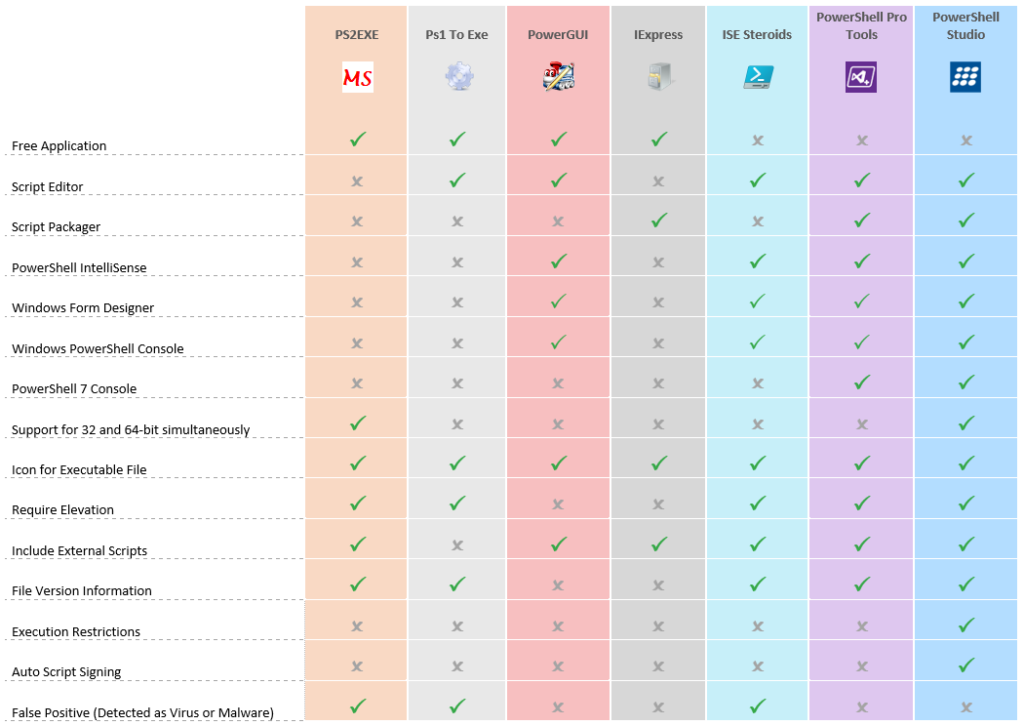
Task: Click ISE Steroids' gray X for Free Application
Action: (x=757, y=141)
